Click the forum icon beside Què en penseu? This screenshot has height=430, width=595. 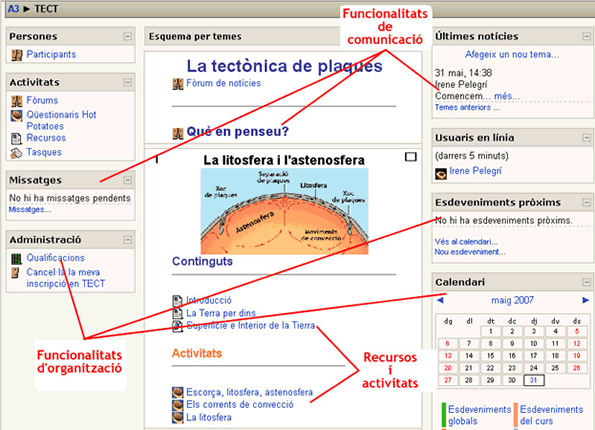[178, 133]
